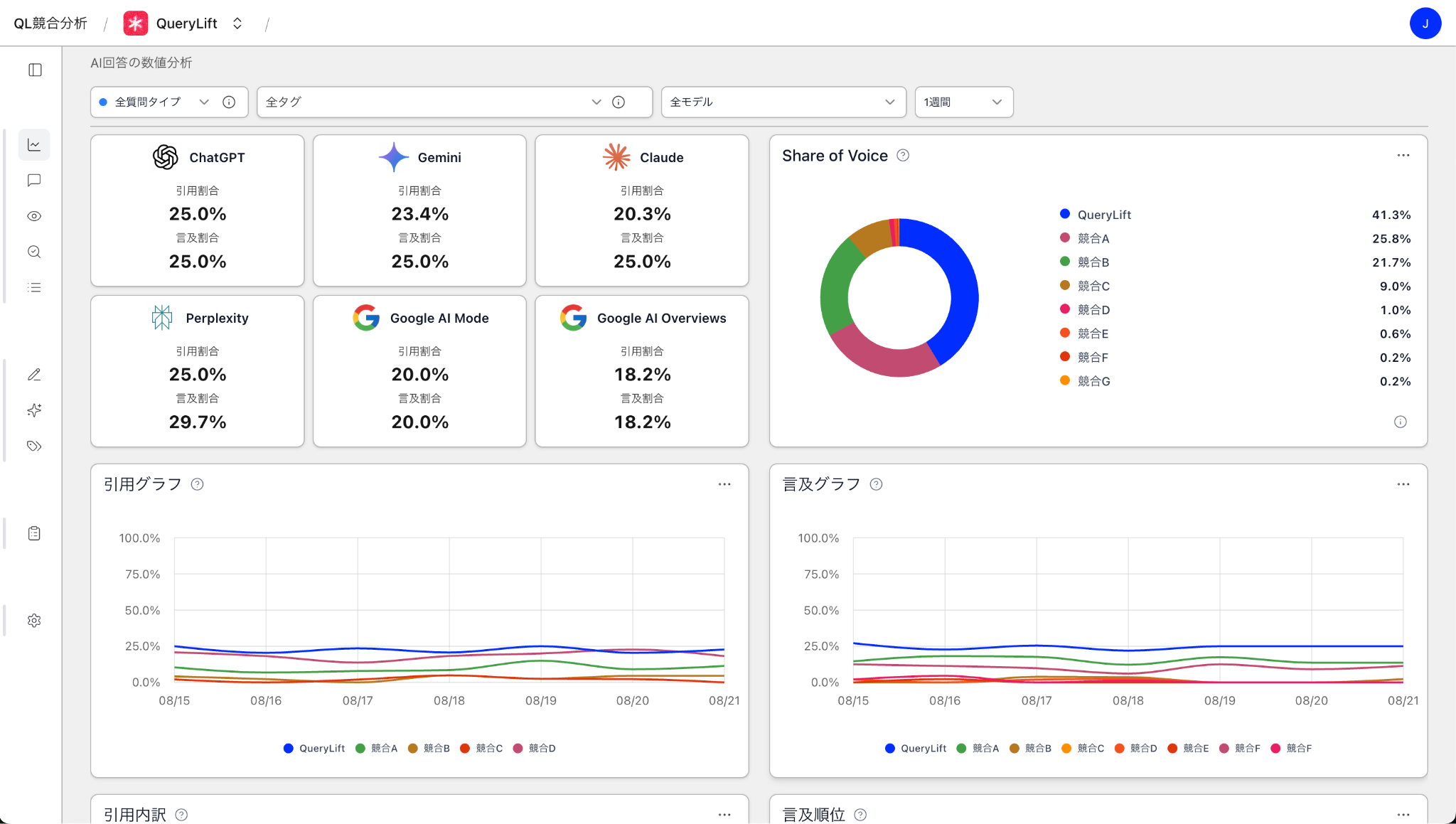Toggle 競合E series in 言及グラフ legend
The height and width of the screenshot is (824, 1456).
click(x=1189, y=749)
